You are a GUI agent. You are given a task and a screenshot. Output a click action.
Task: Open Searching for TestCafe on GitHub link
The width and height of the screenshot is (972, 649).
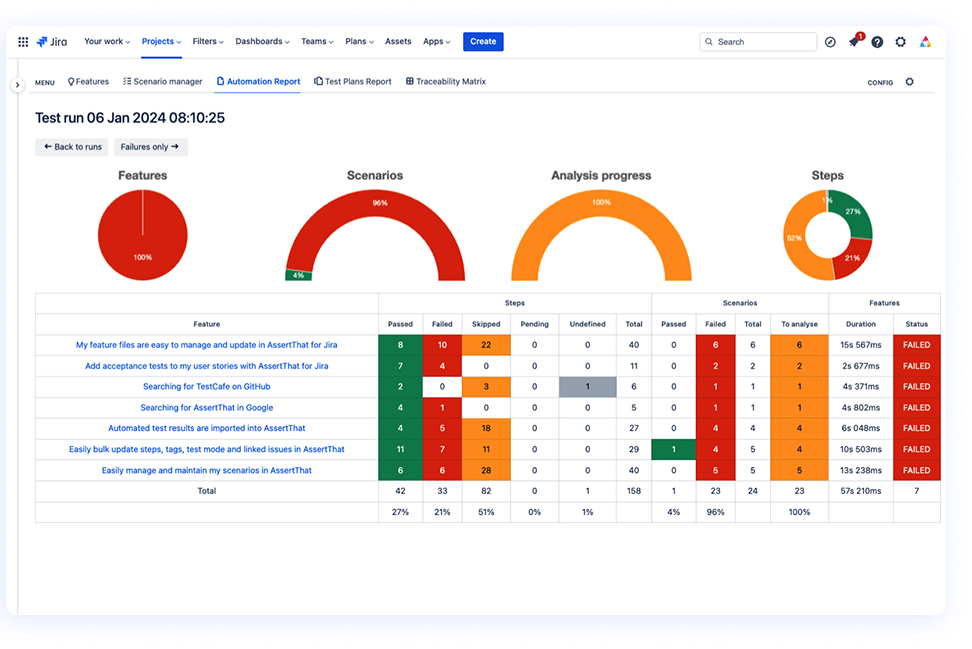[207, 387]
